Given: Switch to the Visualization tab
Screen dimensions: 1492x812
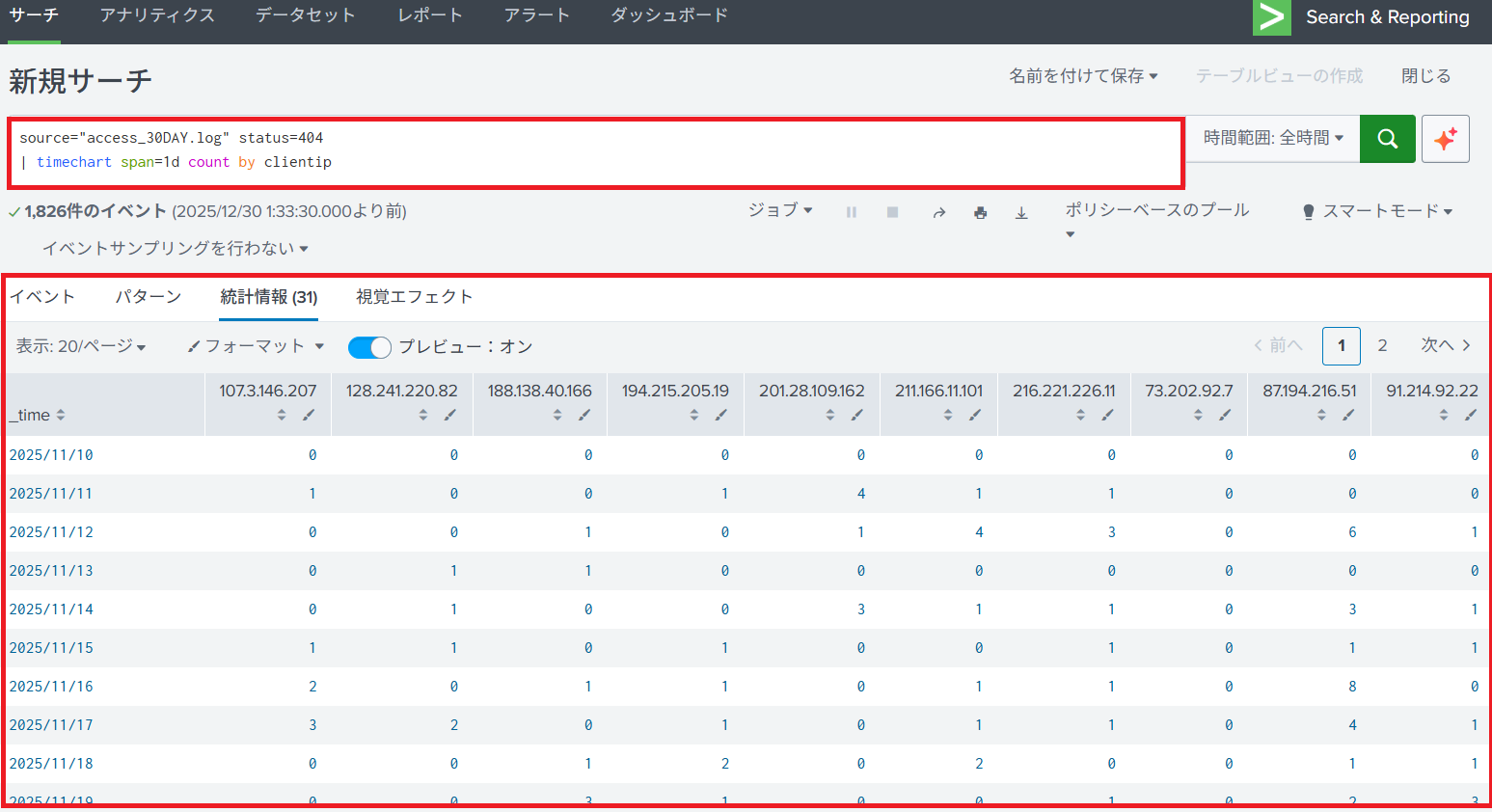Looking at the screenshot, I should pos(414,297).
